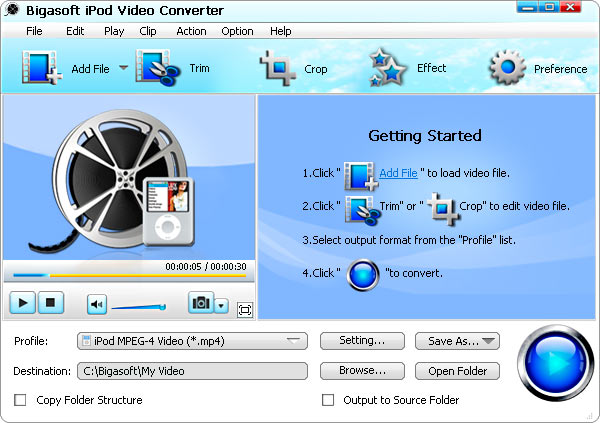Screen dimensions: 600x423
Task: Click the Add File icon in Getting Started
Action: (x=361, y=176)
